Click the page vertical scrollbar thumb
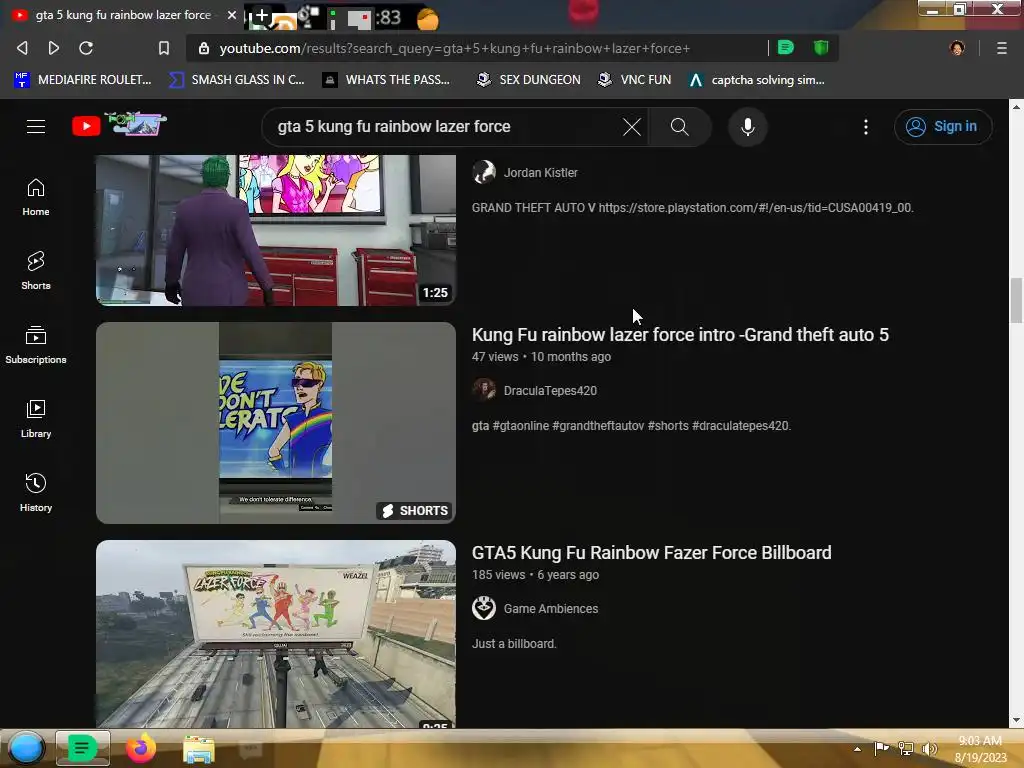 coord(1016,300)
